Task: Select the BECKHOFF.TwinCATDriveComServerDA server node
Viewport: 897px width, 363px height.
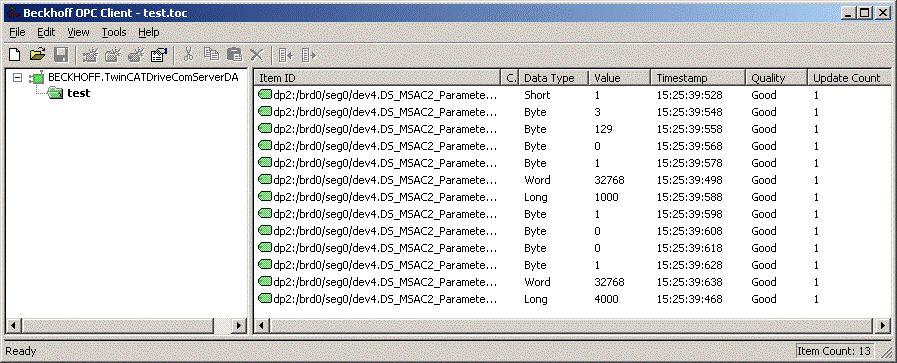Action: 143,77
